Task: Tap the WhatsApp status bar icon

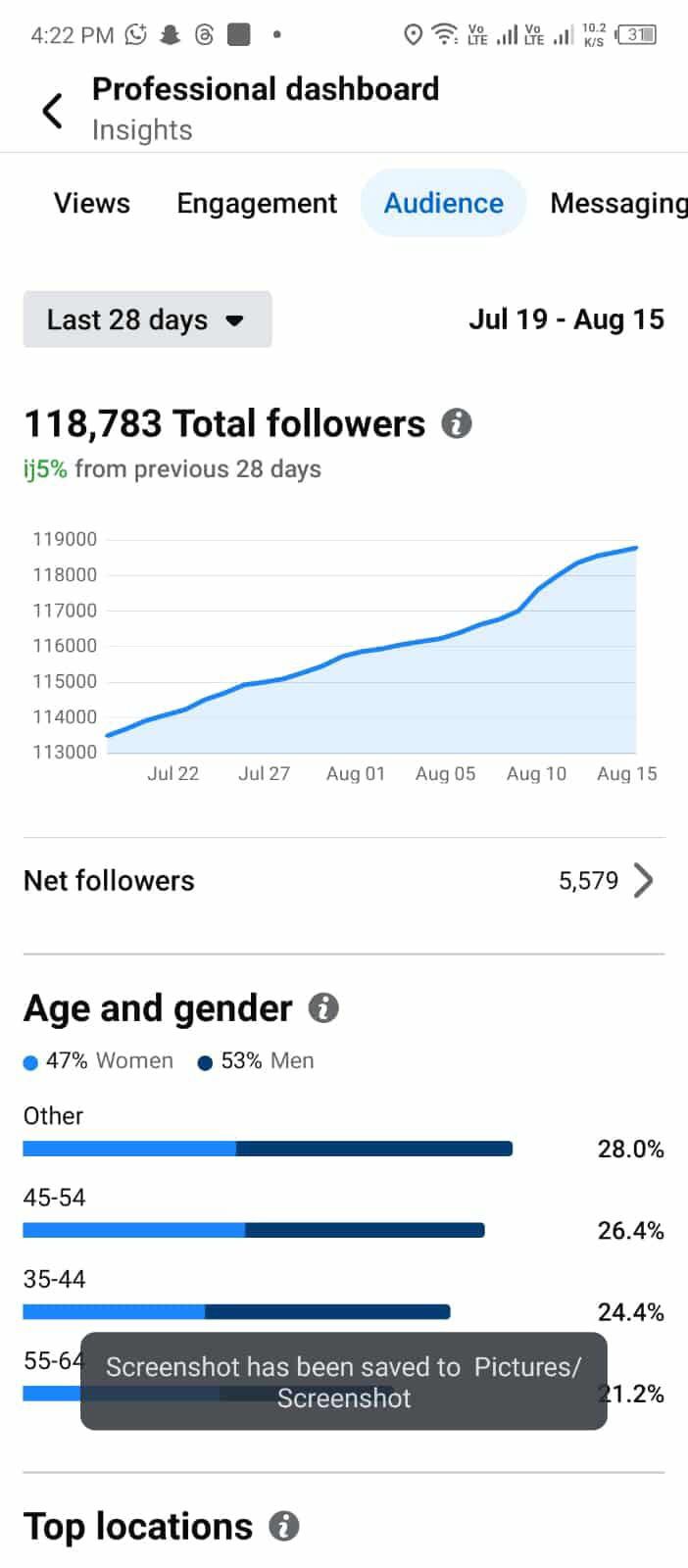Action: (135, 35)
